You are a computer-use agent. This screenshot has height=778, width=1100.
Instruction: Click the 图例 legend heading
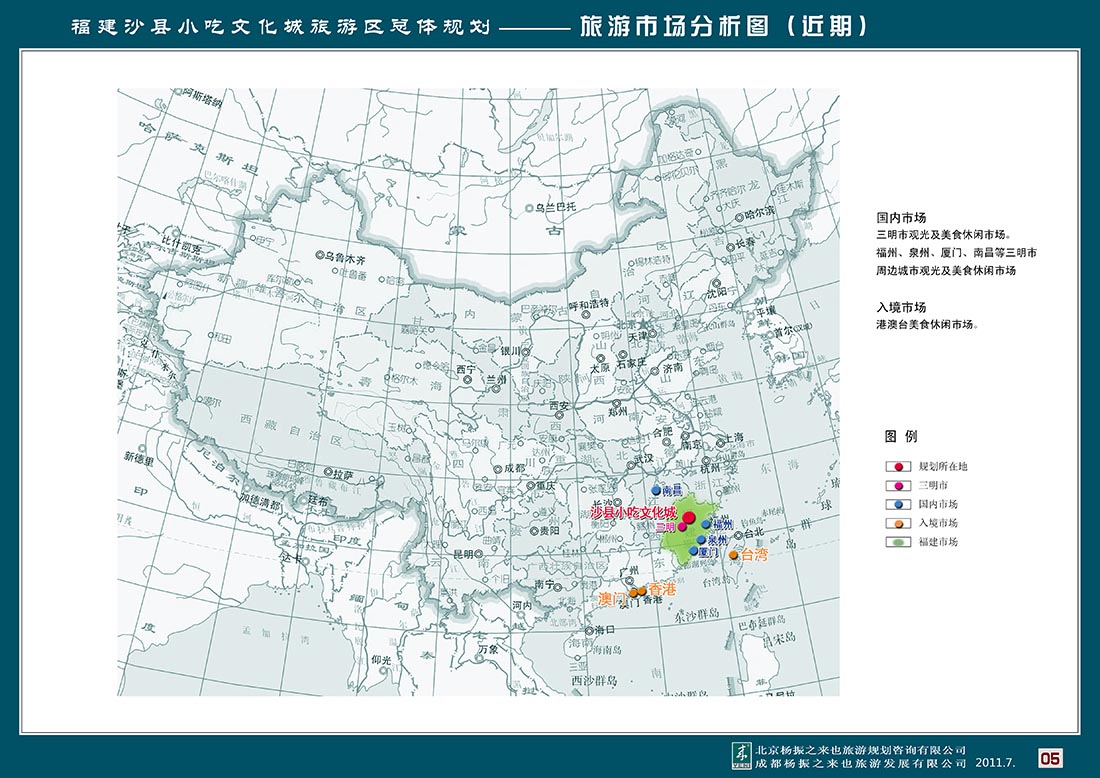pyautogui.click(x=900, y=437)
